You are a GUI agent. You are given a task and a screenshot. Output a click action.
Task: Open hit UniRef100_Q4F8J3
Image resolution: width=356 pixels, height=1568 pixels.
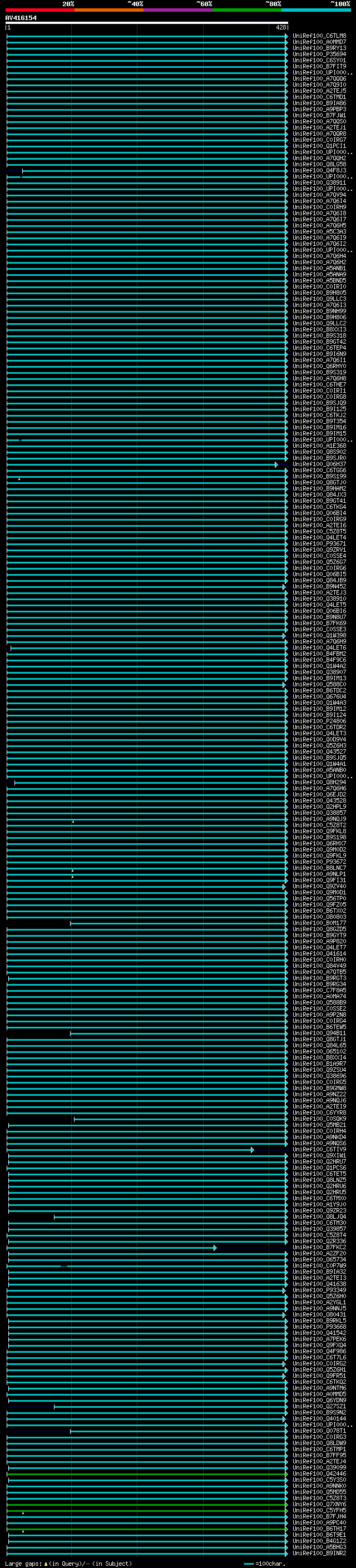point(319,170)
